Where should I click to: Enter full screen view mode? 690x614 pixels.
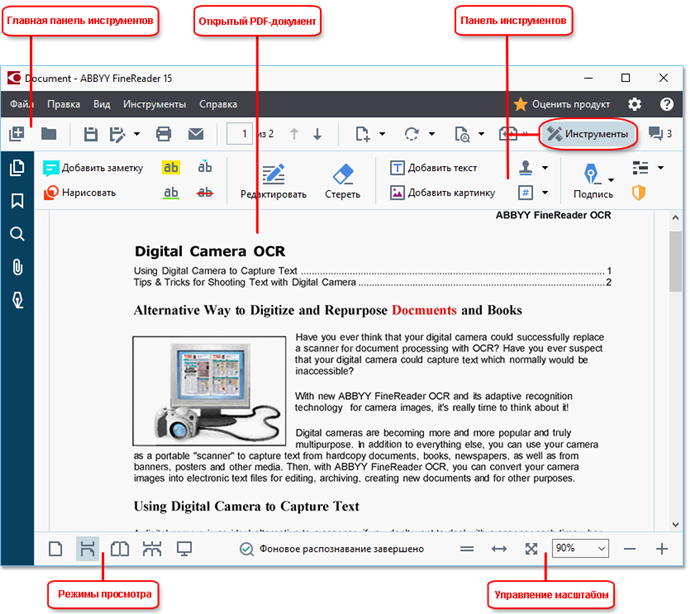[x=184, y=549]
